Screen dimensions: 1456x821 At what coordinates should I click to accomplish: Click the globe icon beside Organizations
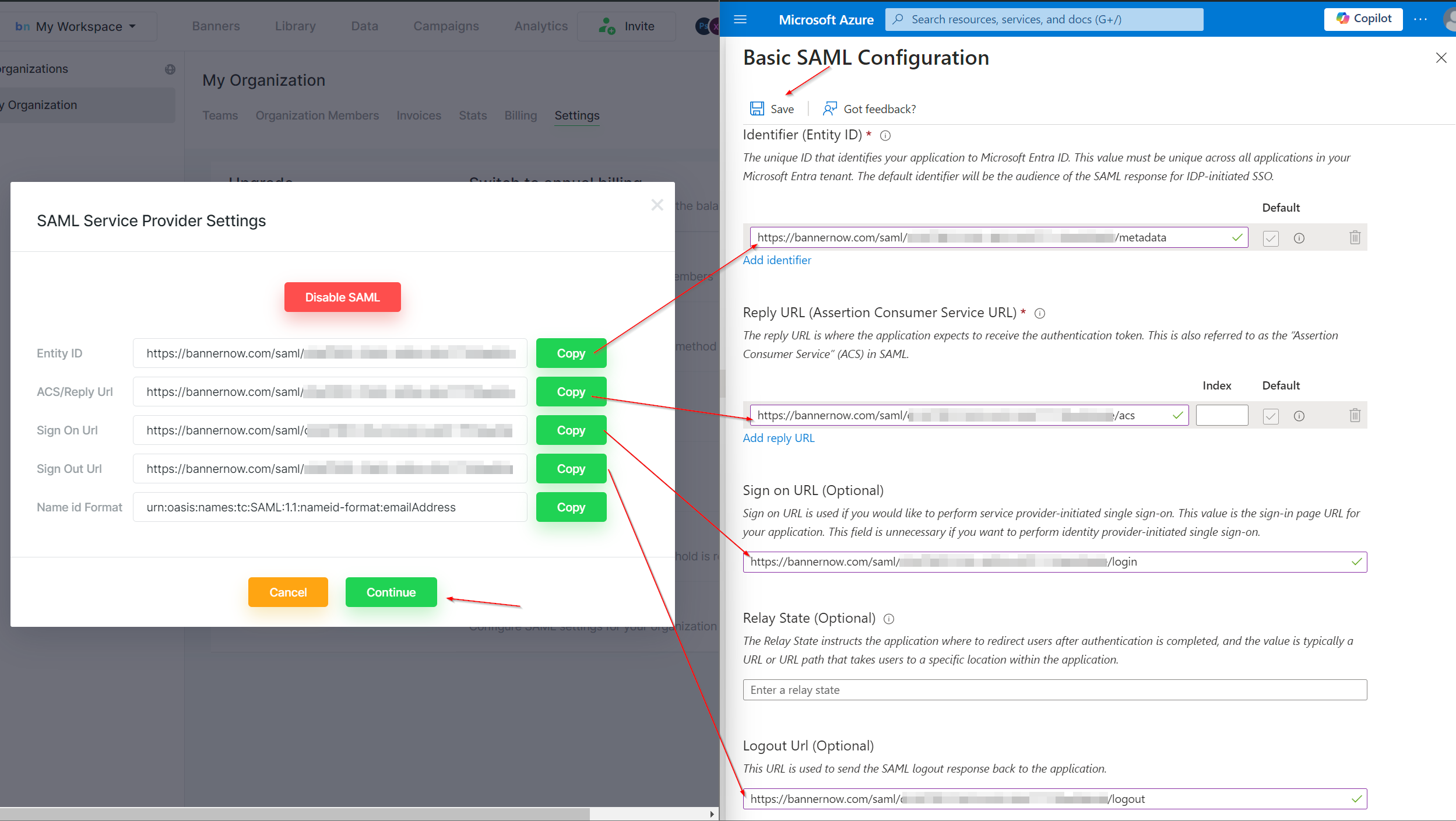click(x=170, y=69)
